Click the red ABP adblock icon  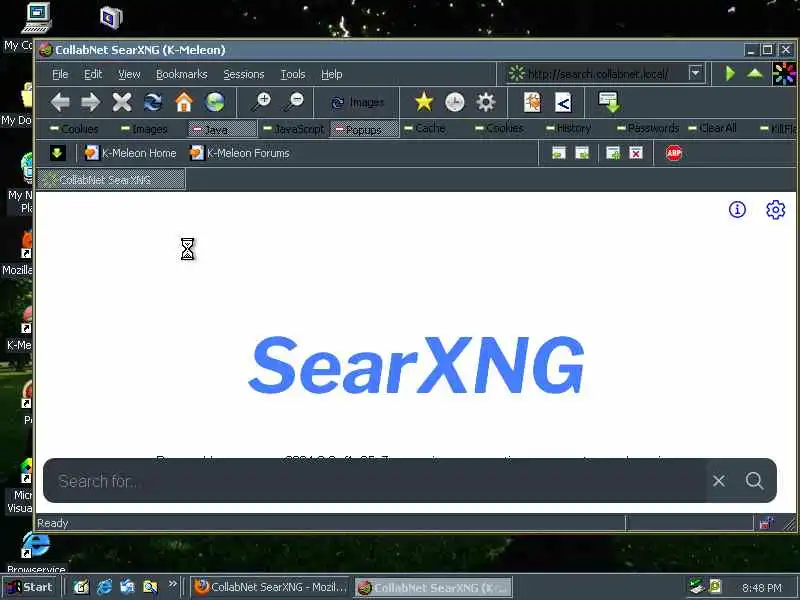coord(674,153)
